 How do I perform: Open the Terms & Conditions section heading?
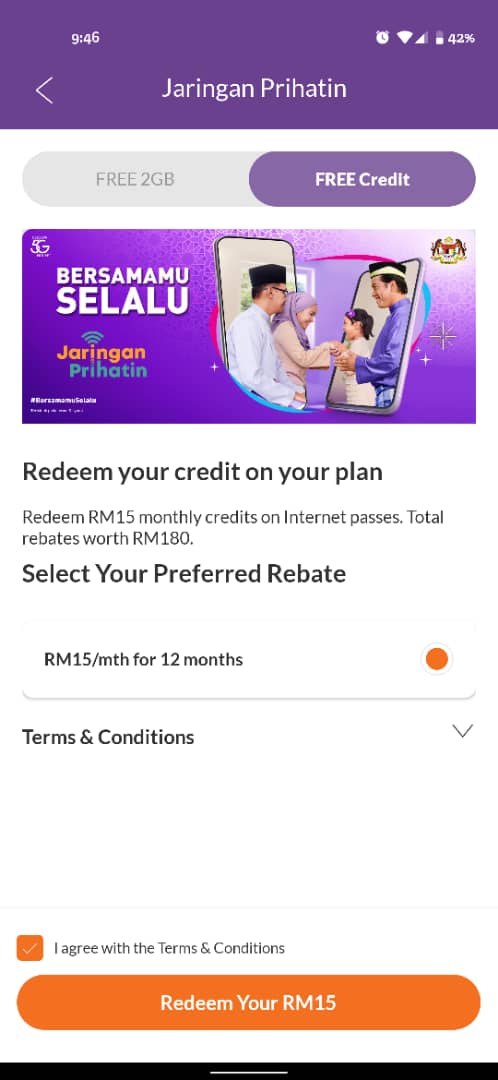108,737
